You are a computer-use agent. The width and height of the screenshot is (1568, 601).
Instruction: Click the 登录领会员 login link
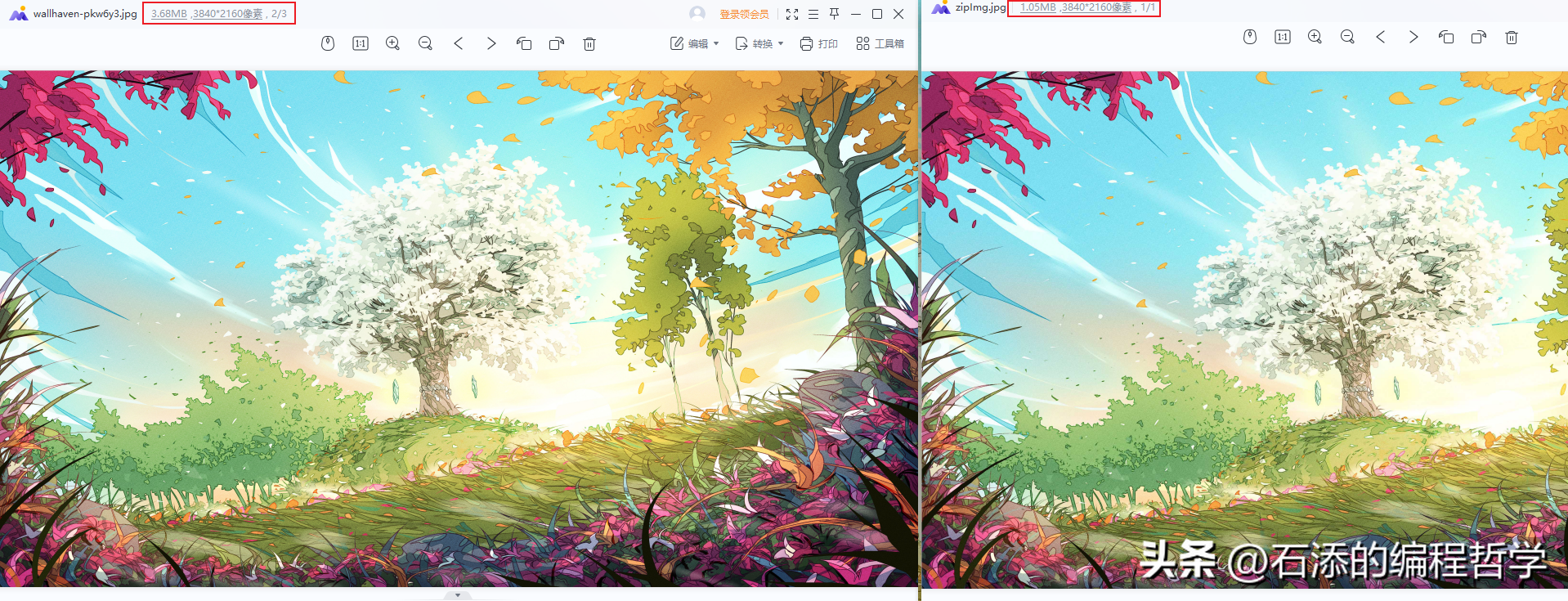[x=744, y=14]
